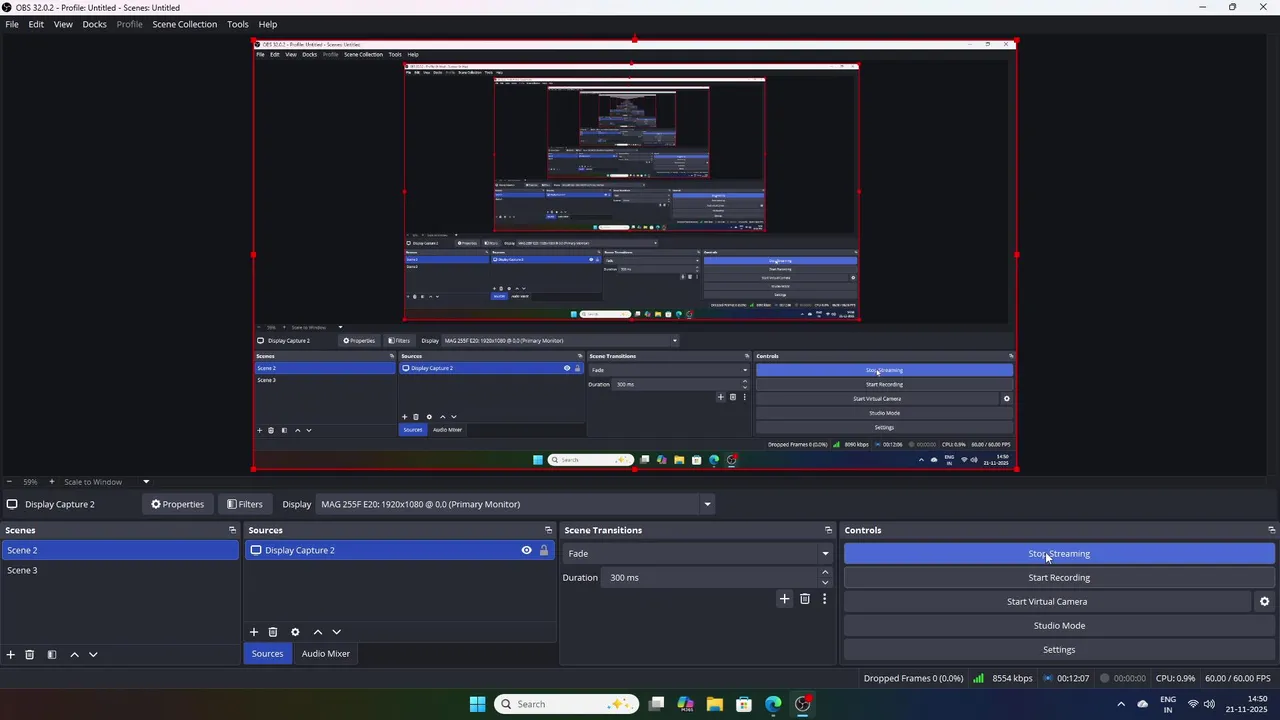Click the Stop Streaming button
The image size is (1280, 720).
coord(1059,554)
